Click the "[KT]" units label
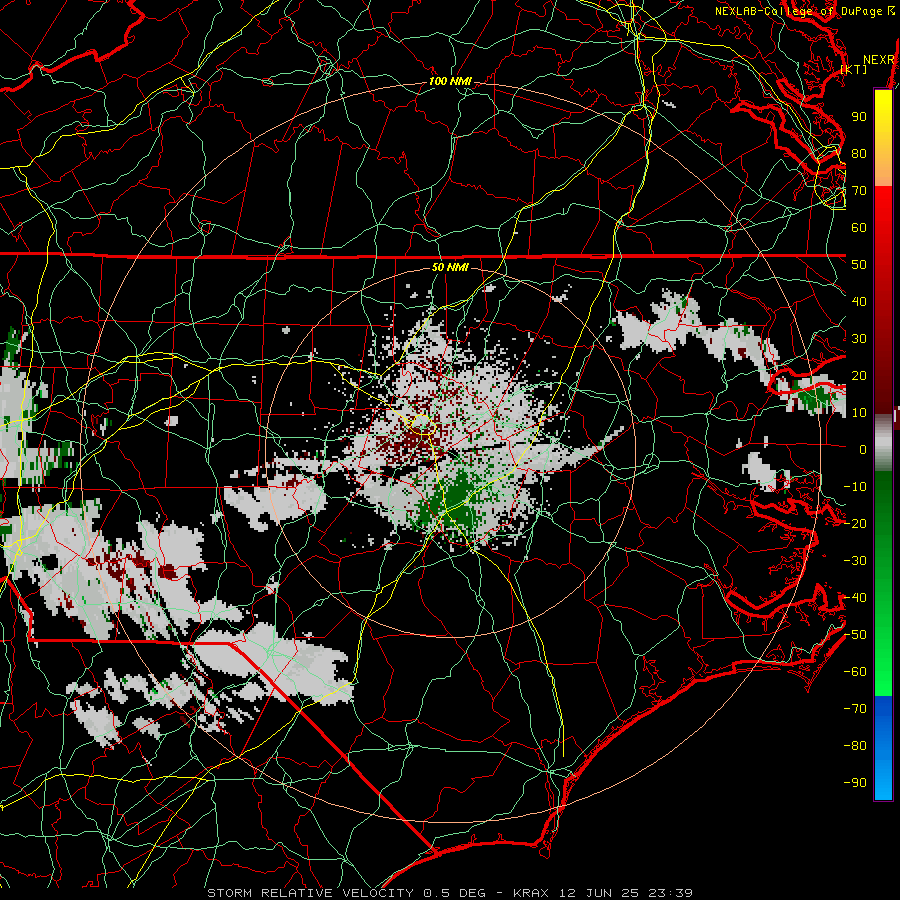Viewport: 900px width, 900px height. coord(854,69)
